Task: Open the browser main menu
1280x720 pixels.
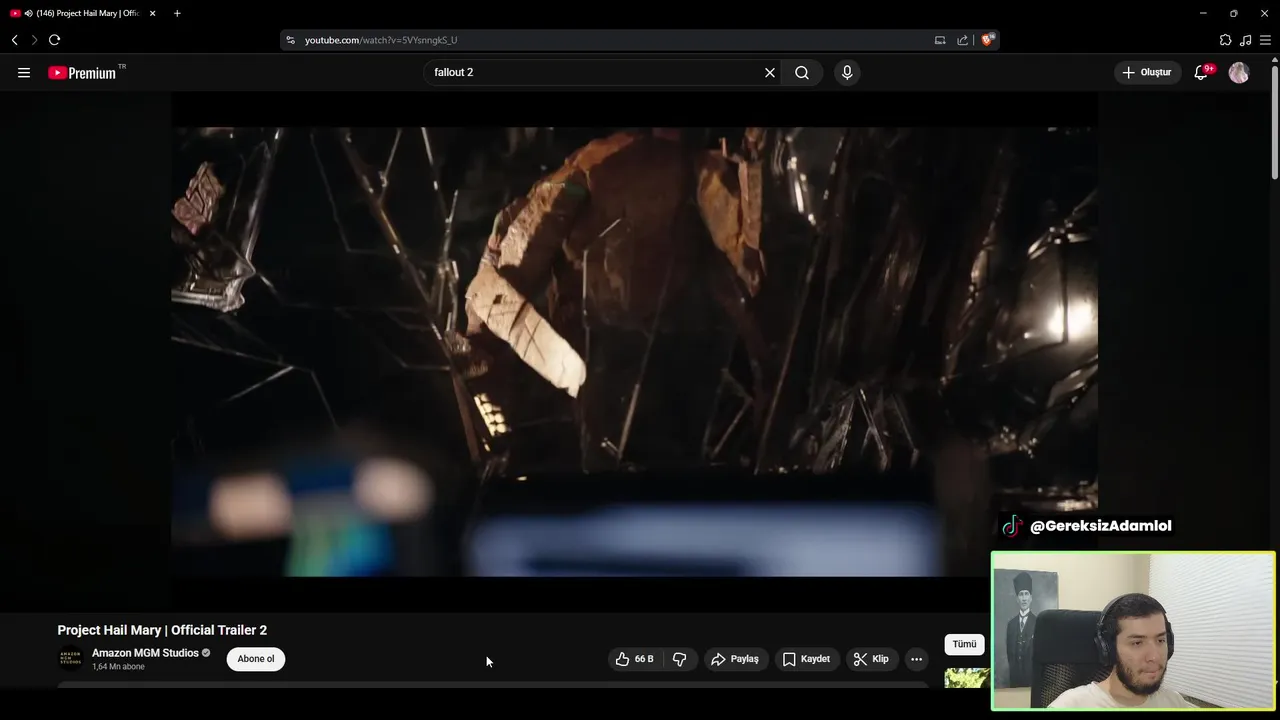Action: click(x=1266, y=40)
